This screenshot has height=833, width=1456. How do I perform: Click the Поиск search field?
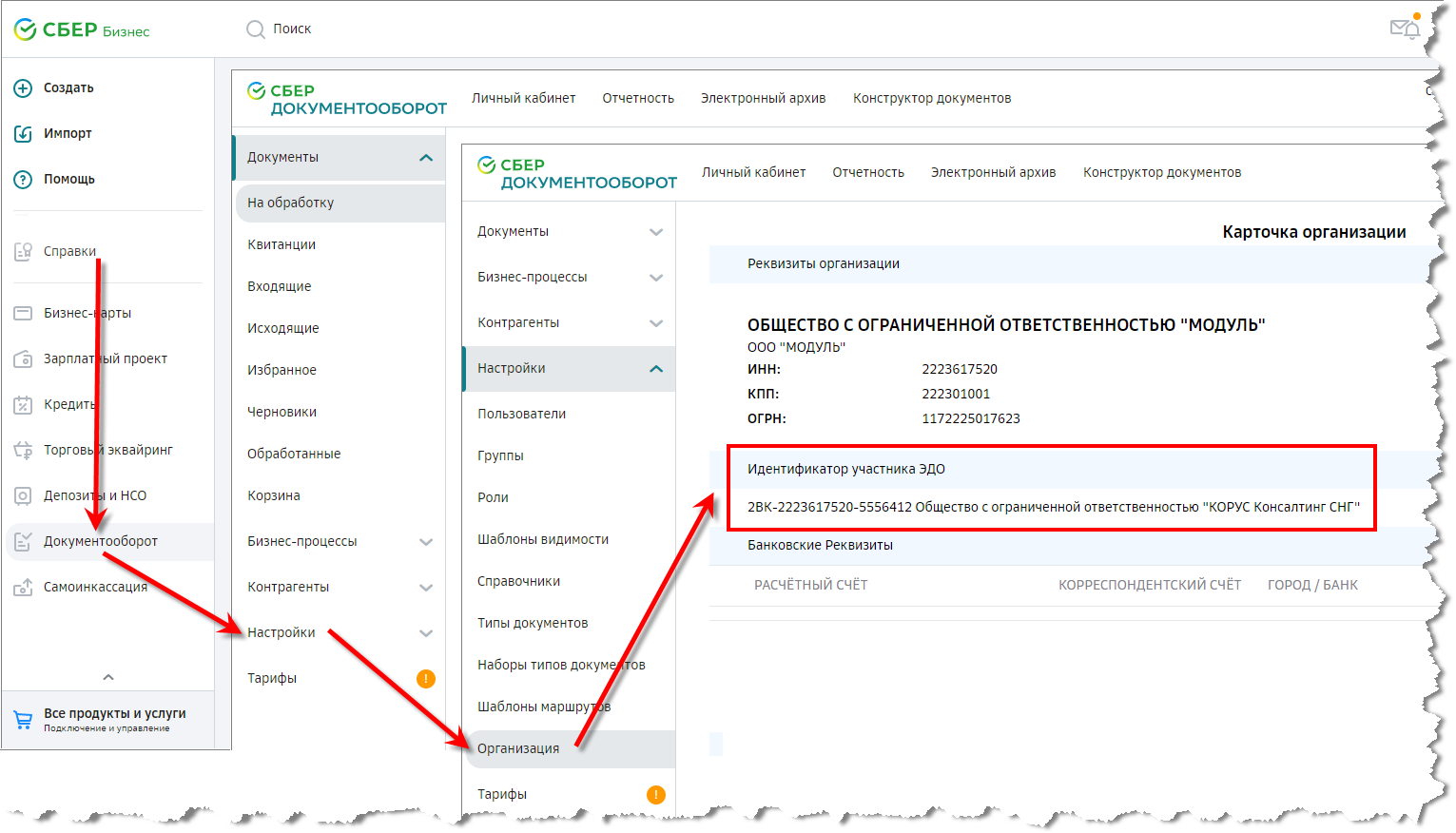[292, 29]
